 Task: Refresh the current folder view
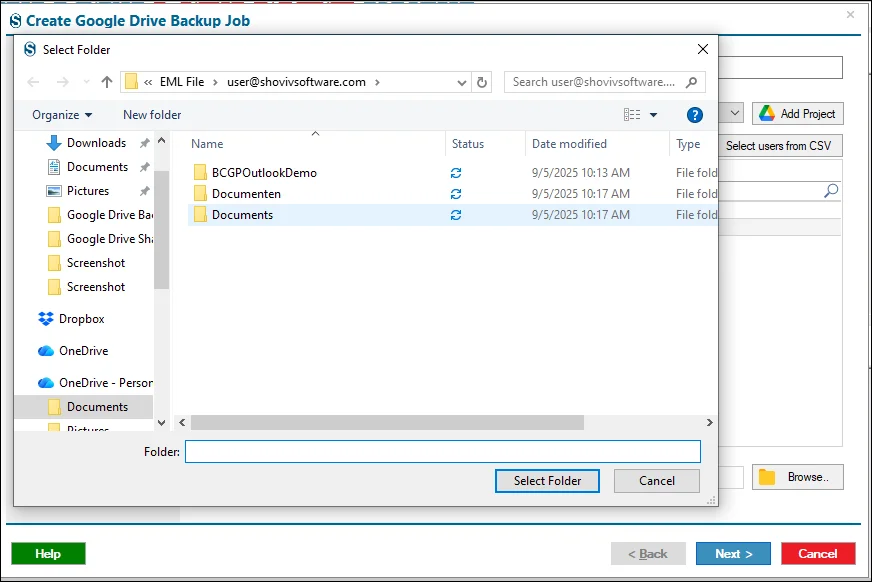click(x=482, y=82)
